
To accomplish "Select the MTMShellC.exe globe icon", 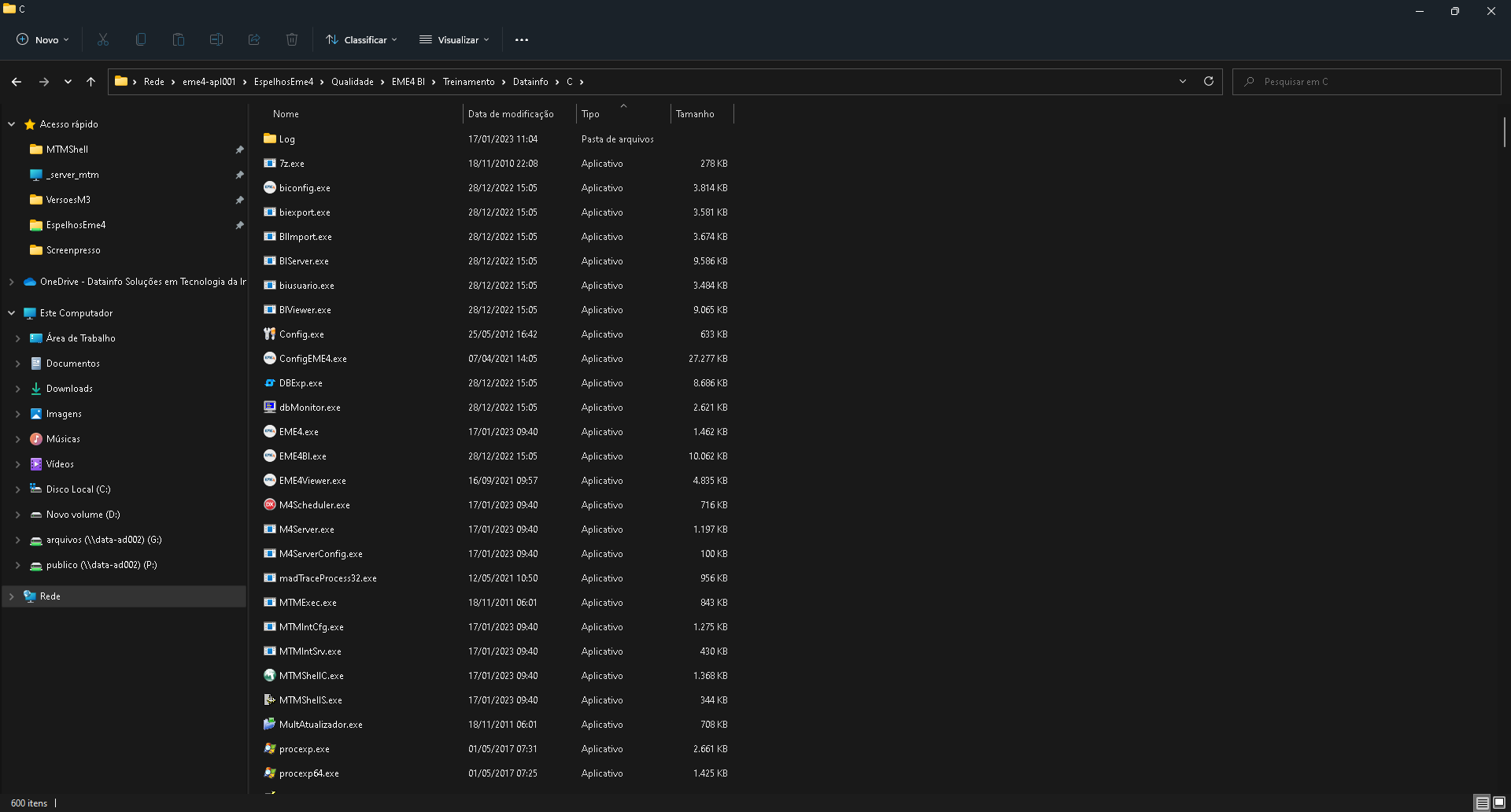I will 270,675.
